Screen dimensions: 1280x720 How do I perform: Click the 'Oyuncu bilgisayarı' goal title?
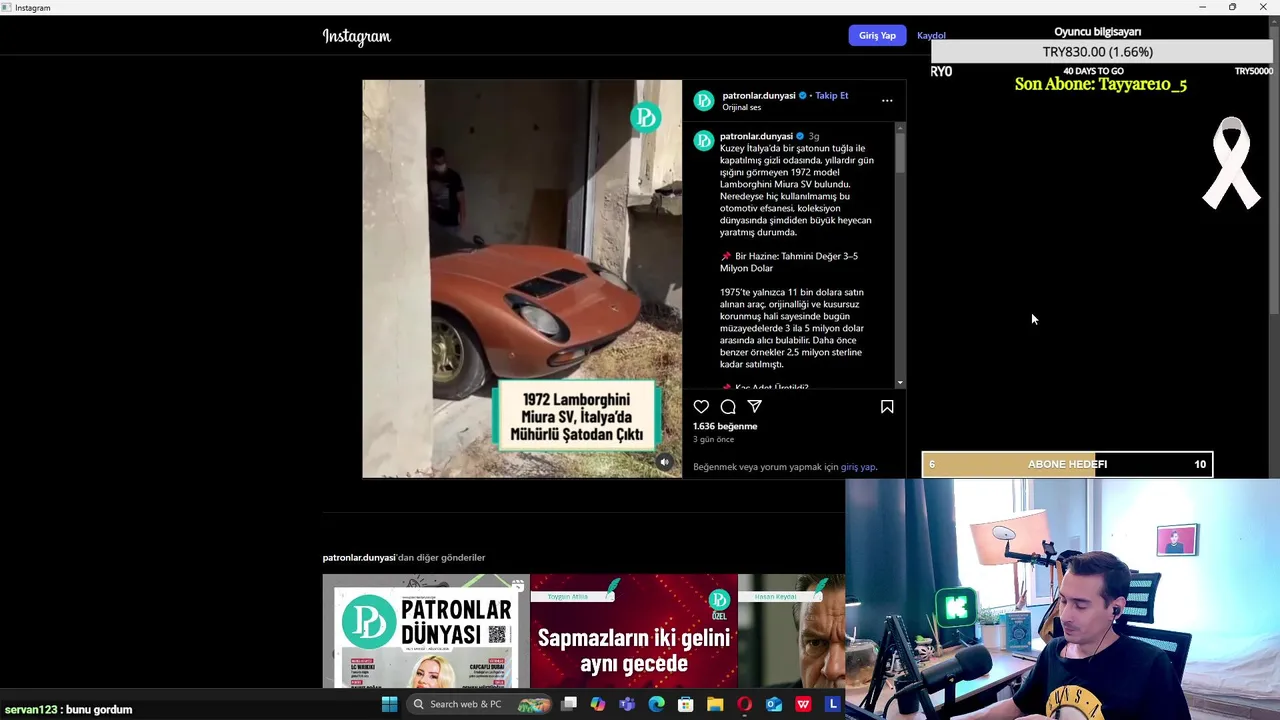[x=1097, y=32]
